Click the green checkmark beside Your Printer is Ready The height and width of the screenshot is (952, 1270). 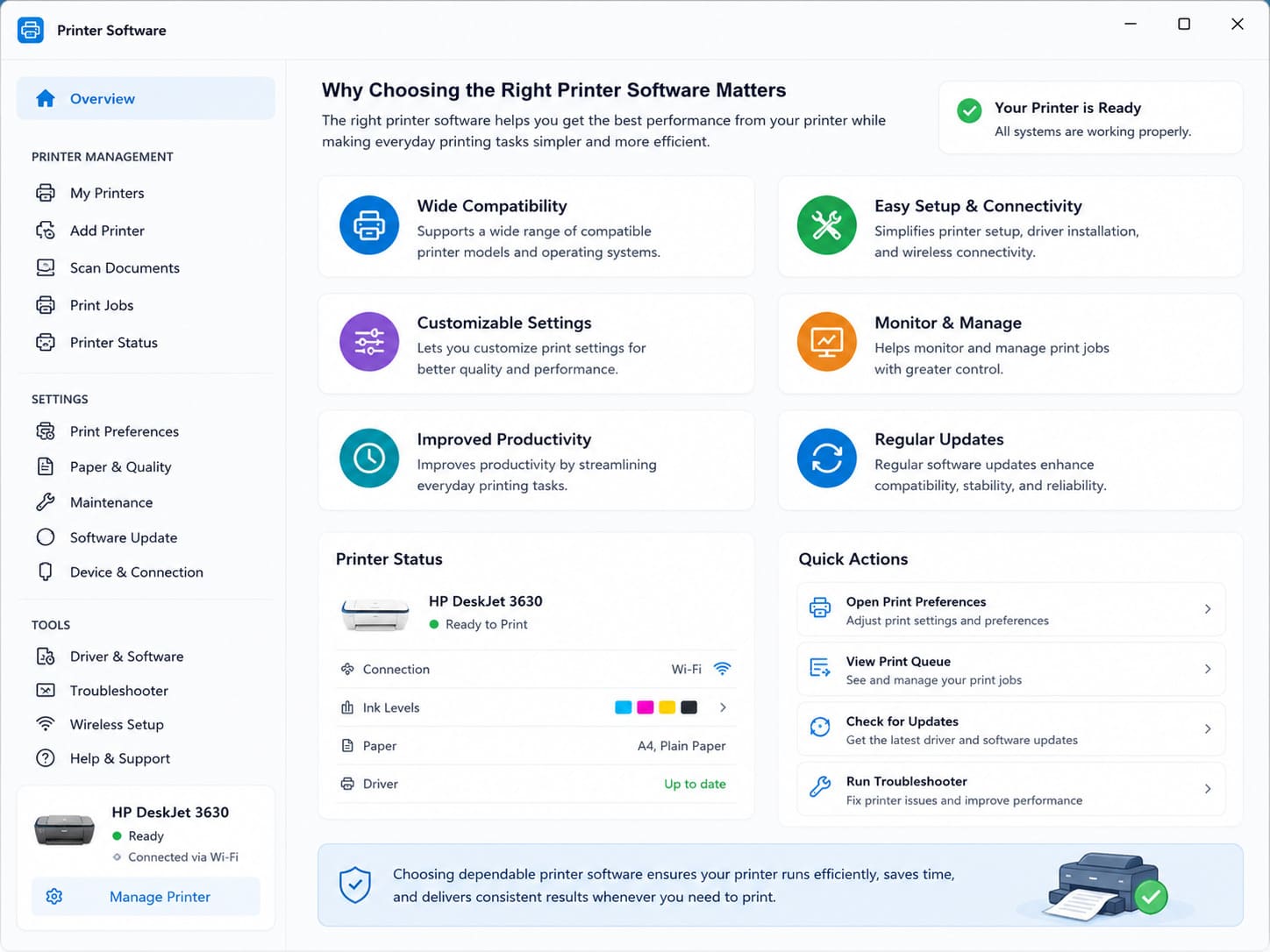pos(969,110)
